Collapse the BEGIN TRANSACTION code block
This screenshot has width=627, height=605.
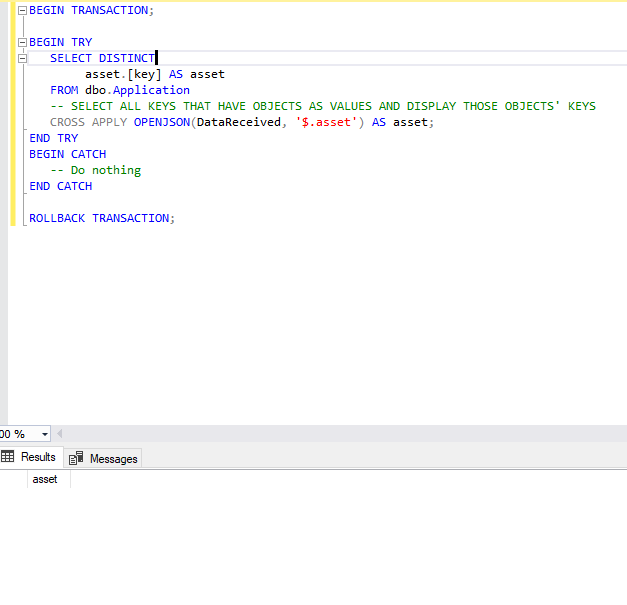click(22, 10)
